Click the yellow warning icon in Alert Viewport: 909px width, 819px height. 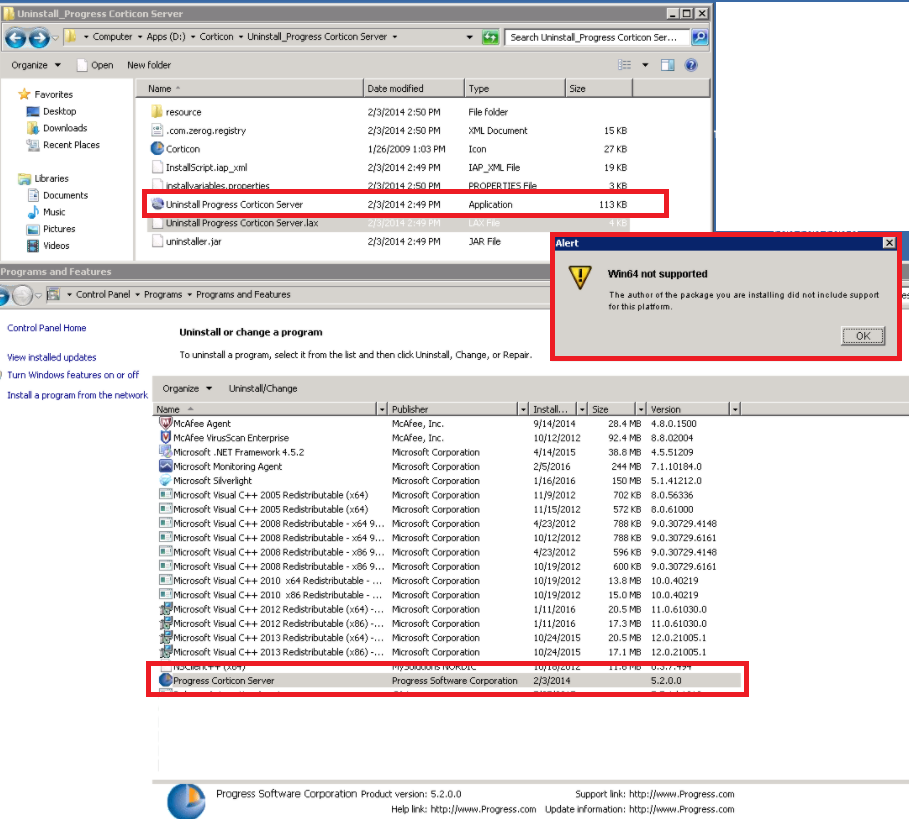(580, 277)
